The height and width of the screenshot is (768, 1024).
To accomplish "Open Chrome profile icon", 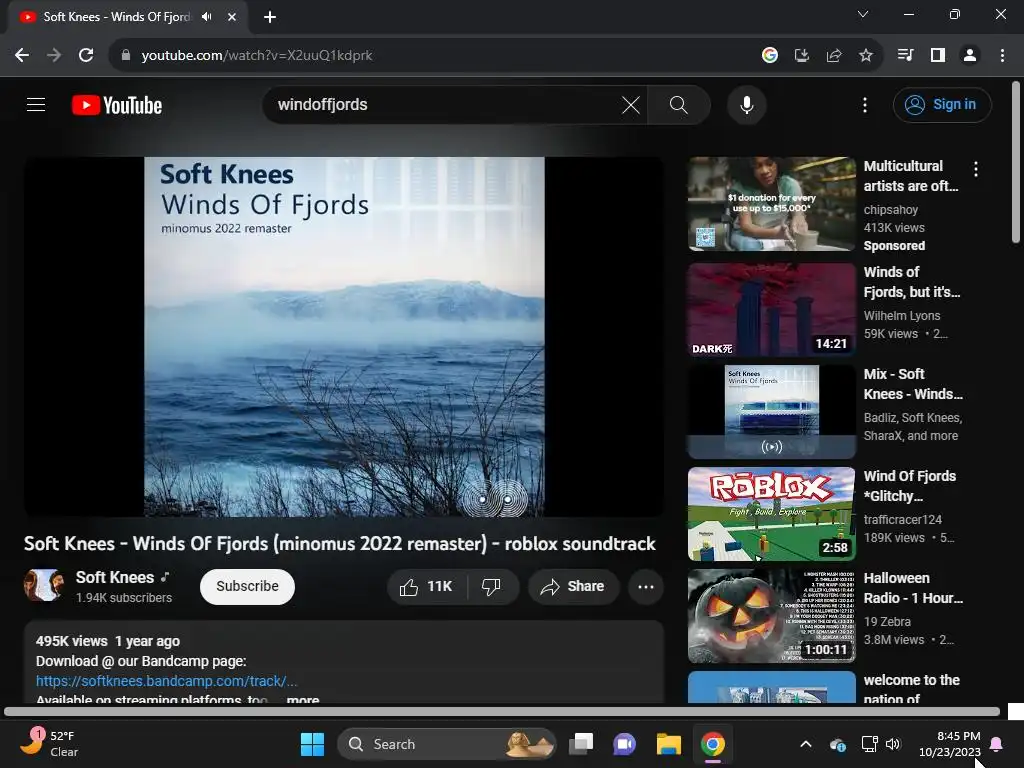I will pyautogui.click(x=970, y=55).
